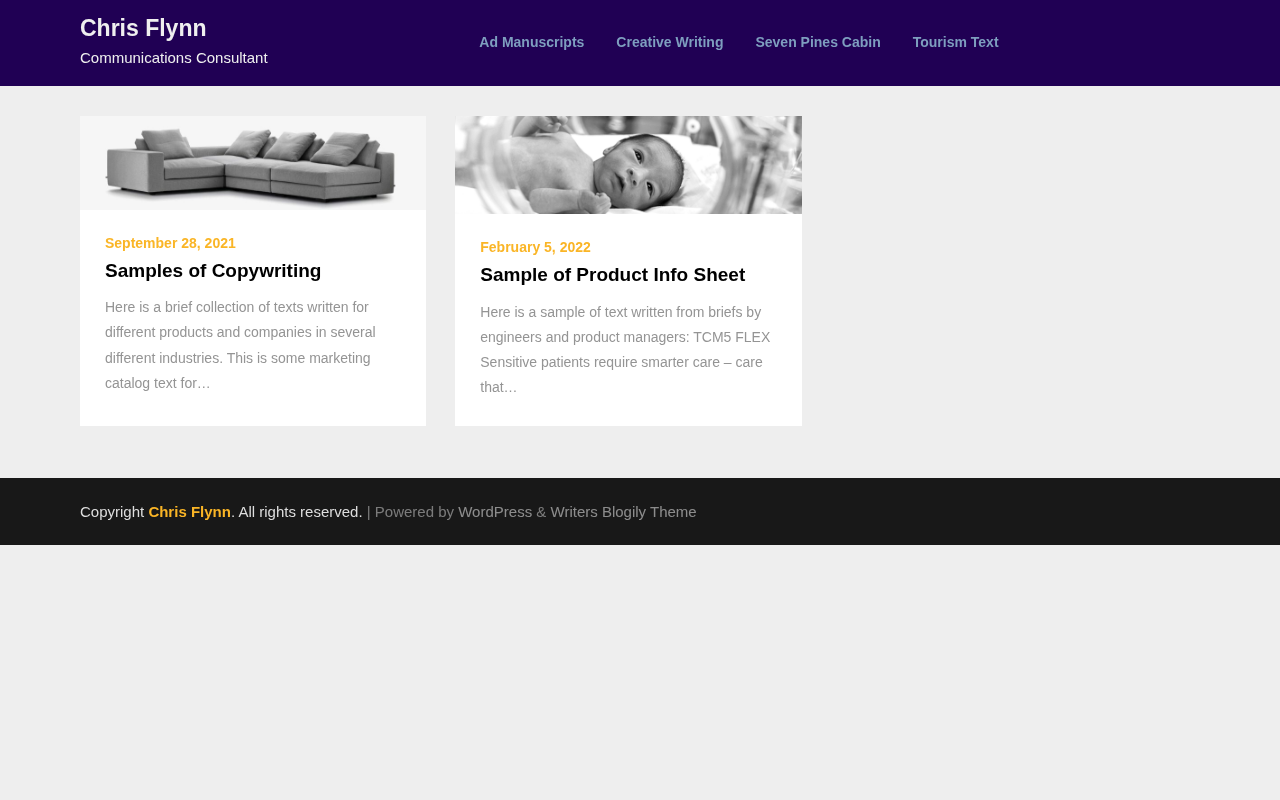1280x800 pixels.
Task: Click the Writers Blogily Theme footer link
Action: tap(623, 512)
